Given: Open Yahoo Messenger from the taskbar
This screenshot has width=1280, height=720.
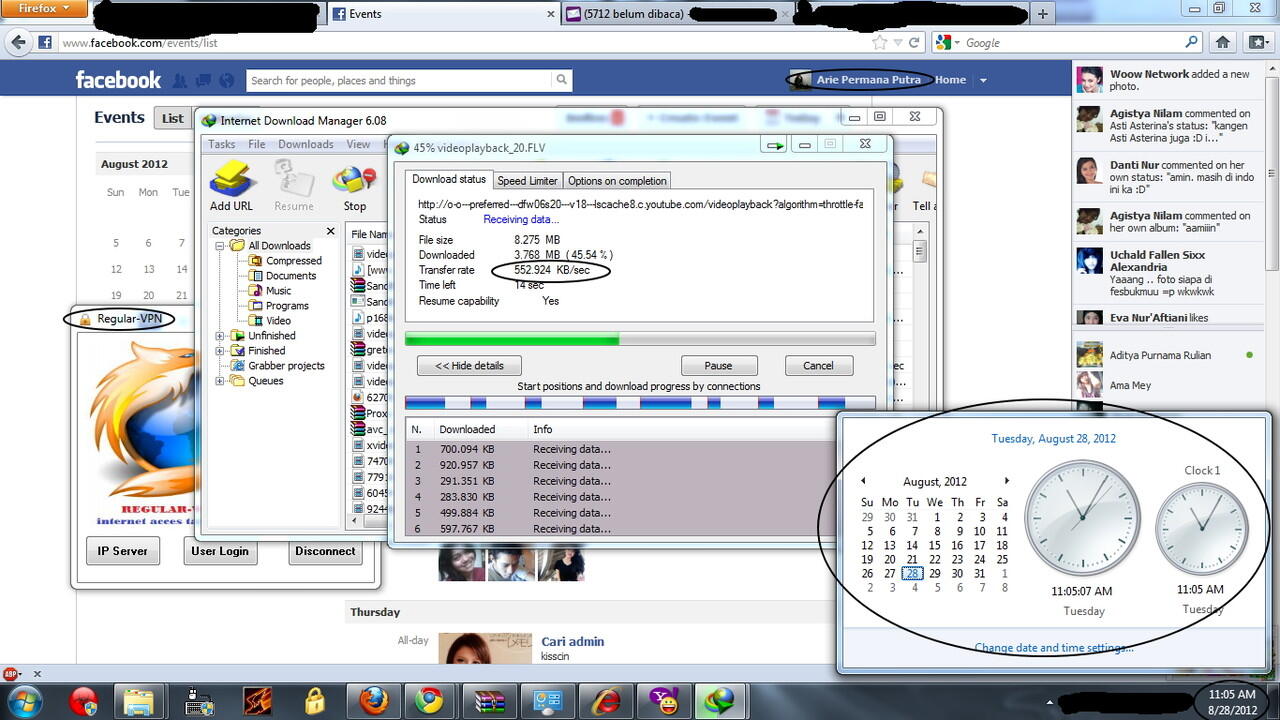Looking at the screenshot, I should pyautogui.click(x=663, y=701).
